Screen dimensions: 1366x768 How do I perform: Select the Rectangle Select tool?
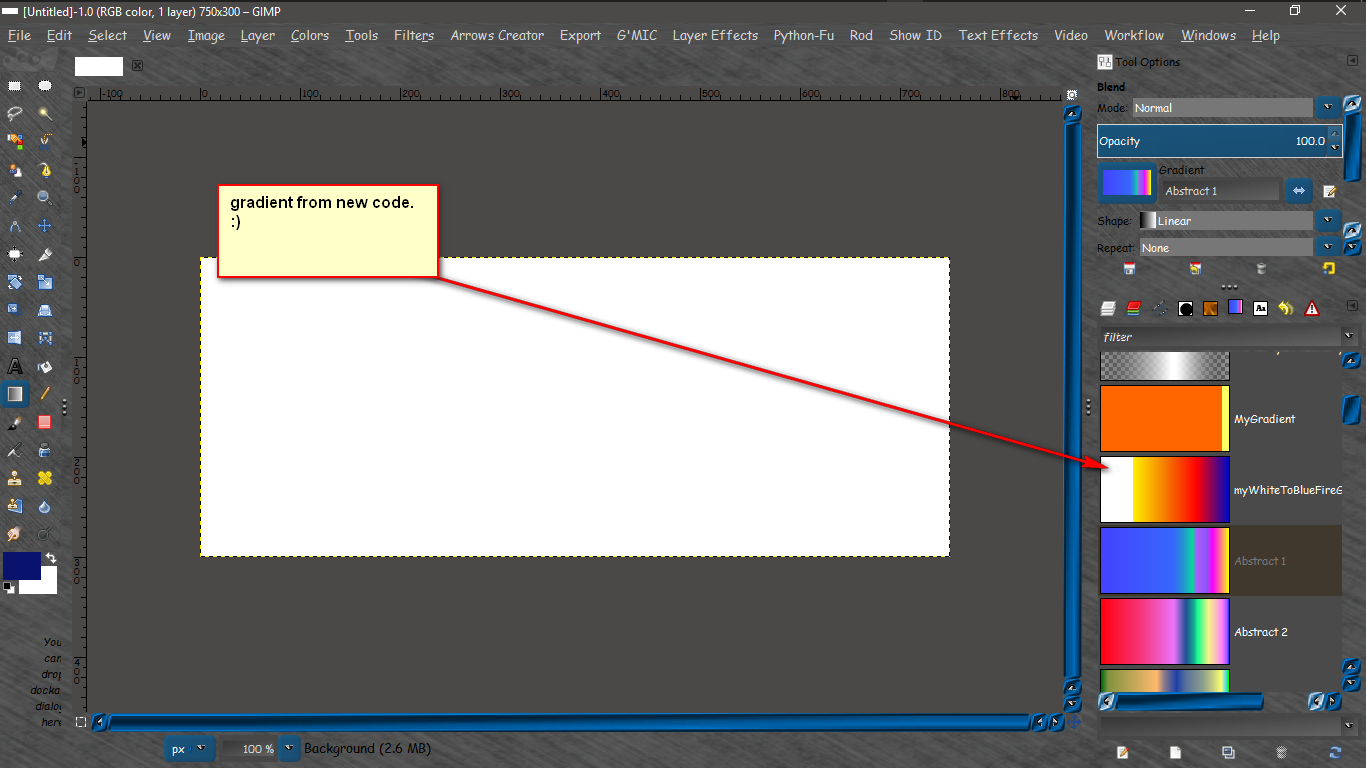[x=15, y=86]
